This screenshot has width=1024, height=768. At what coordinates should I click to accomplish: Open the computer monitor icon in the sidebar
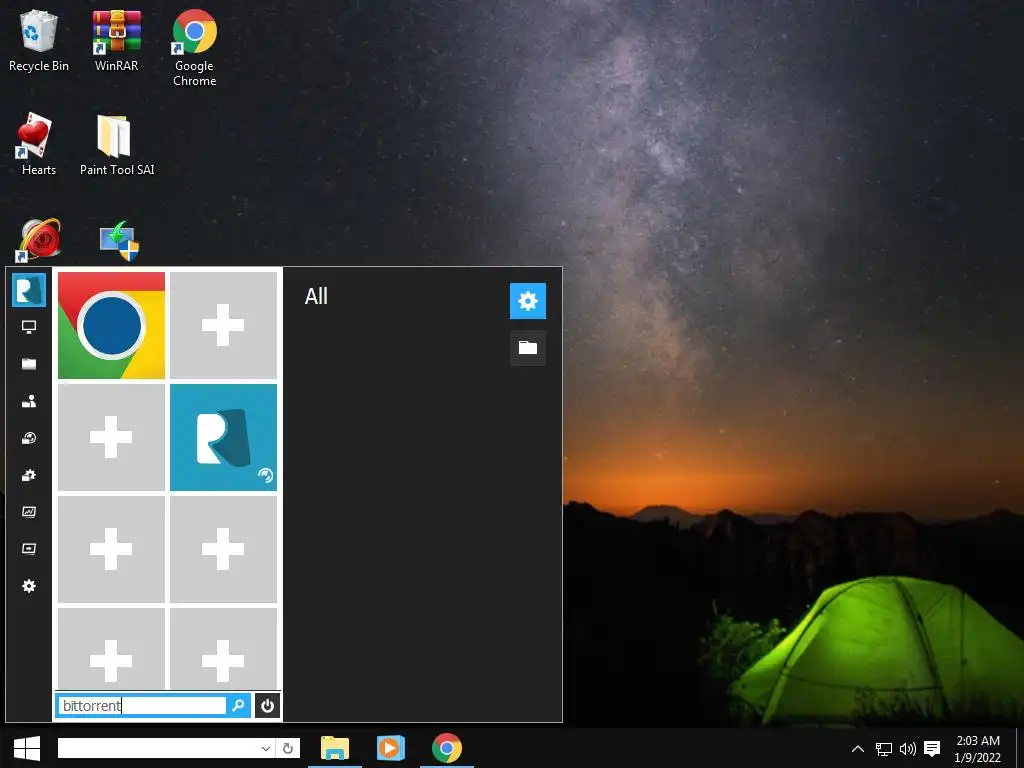tap(29, 327)
